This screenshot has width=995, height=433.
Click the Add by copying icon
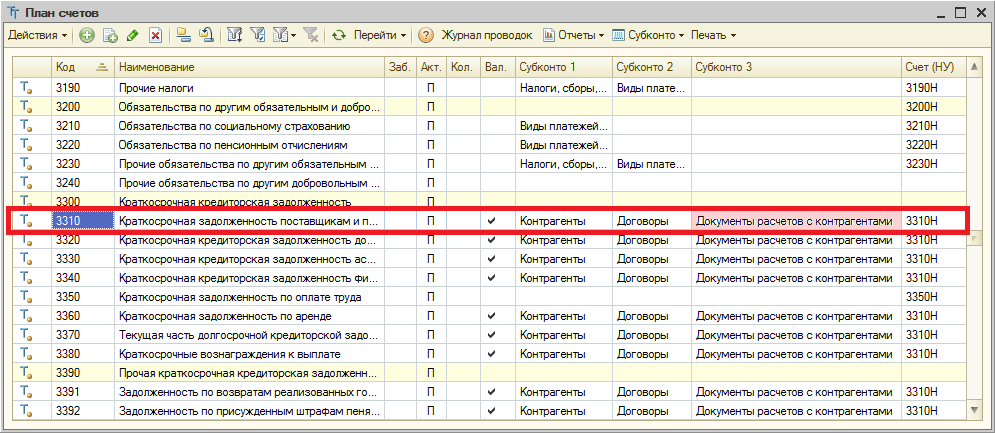(x=110, y=35)
